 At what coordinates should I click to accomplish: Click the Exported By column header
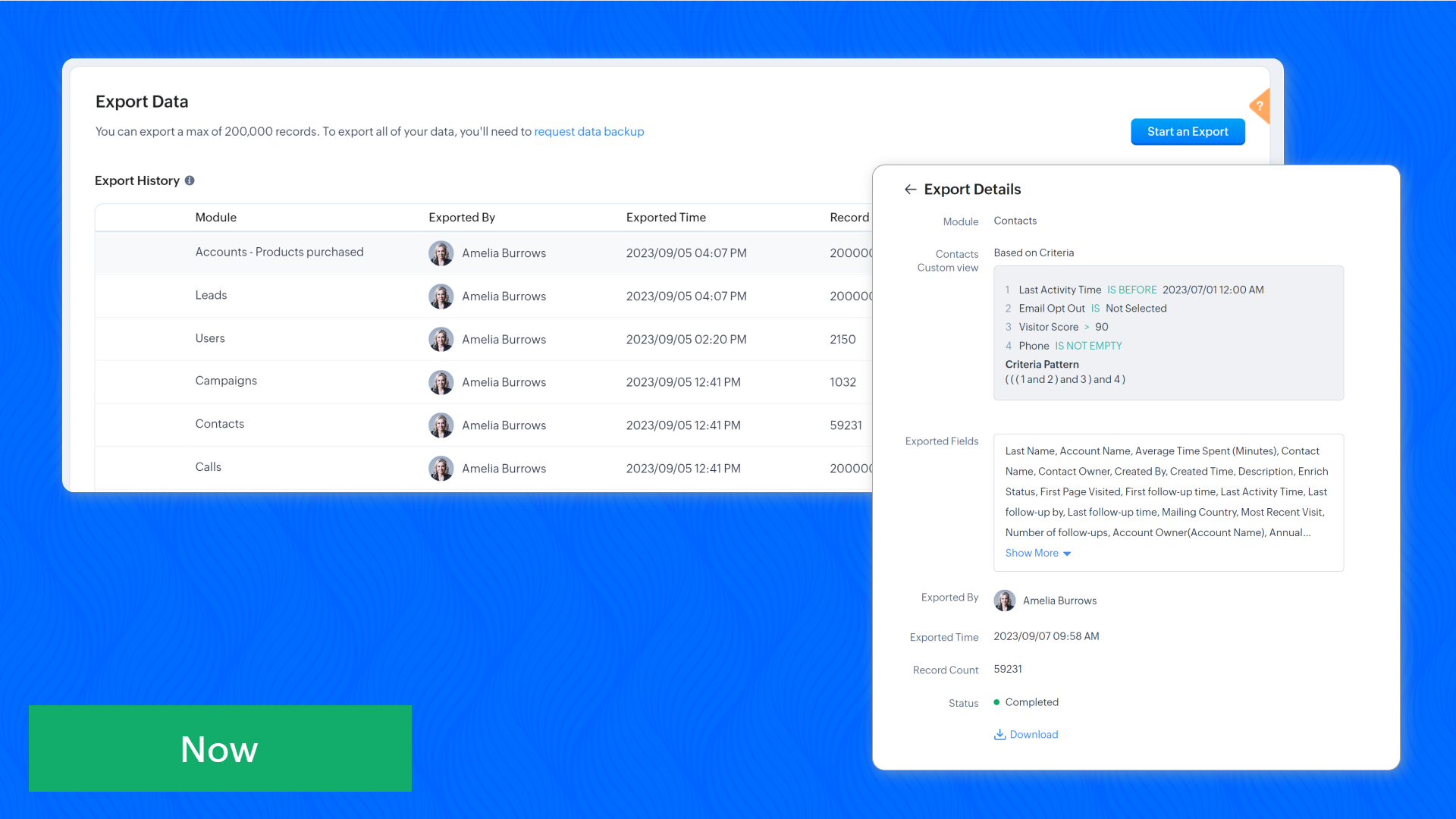pyautogui.click(x=461, y=218)
